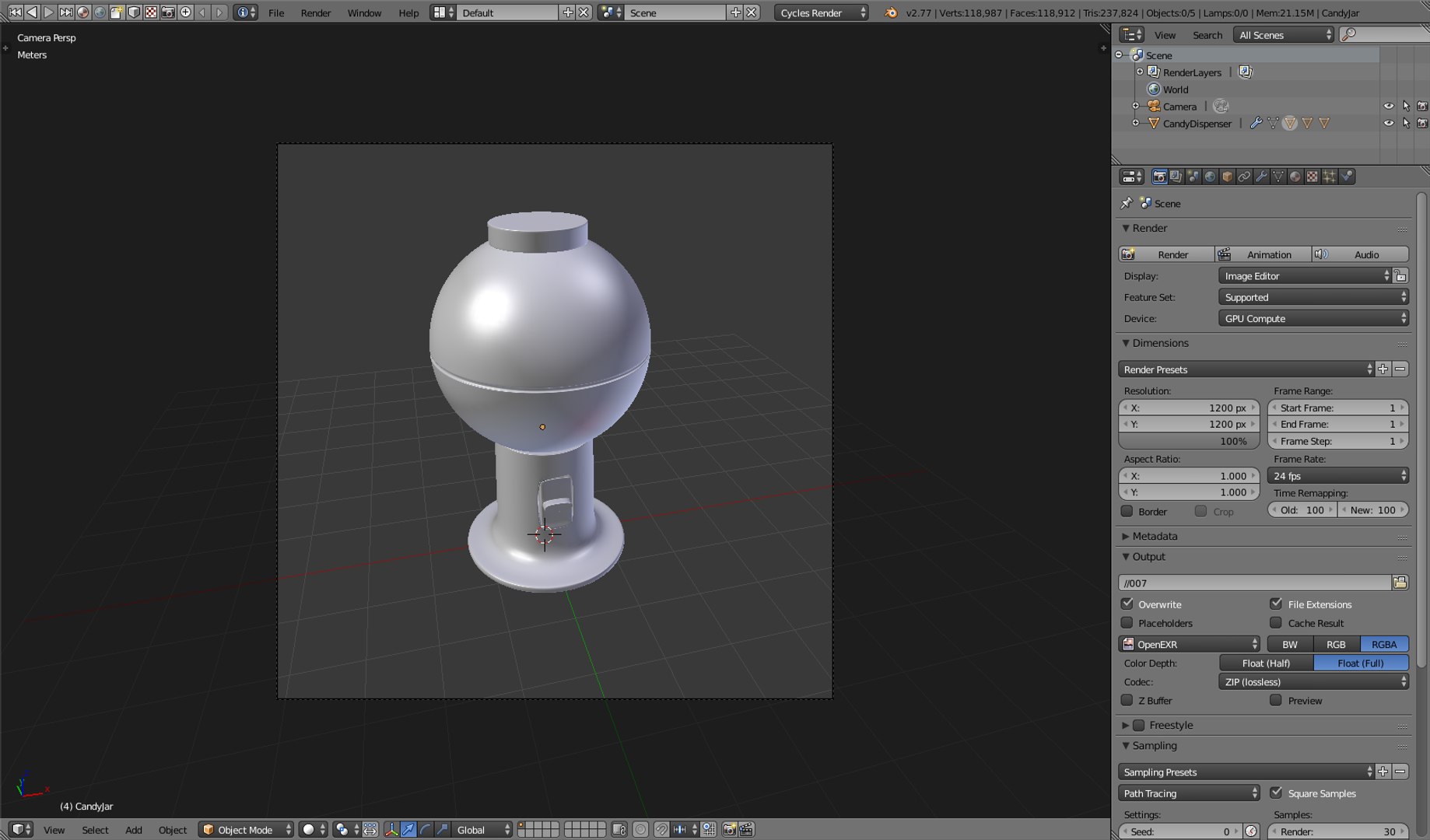The height and width of the screenshot is (840, 1430).
Task: Click the Blender logo in info header
Action: (x=891, y=12)
